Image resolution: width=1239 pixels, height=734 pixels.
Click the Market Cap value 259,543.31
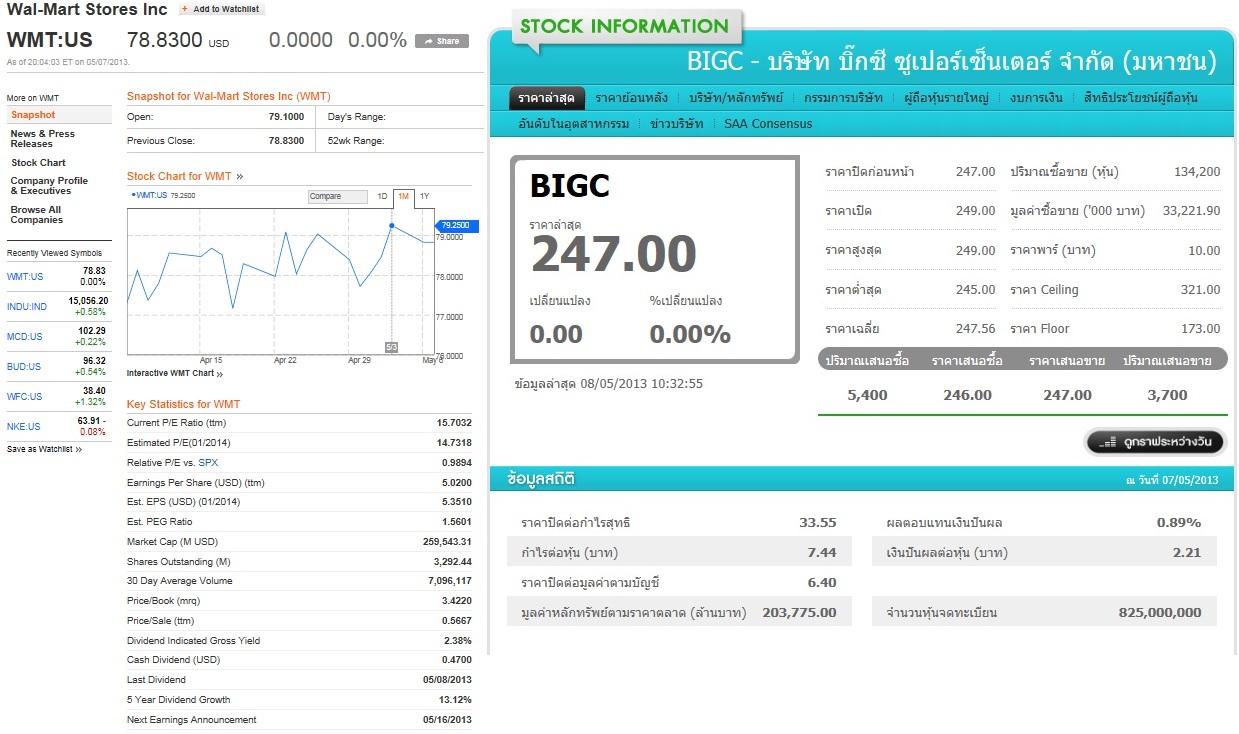coord(447,541)
